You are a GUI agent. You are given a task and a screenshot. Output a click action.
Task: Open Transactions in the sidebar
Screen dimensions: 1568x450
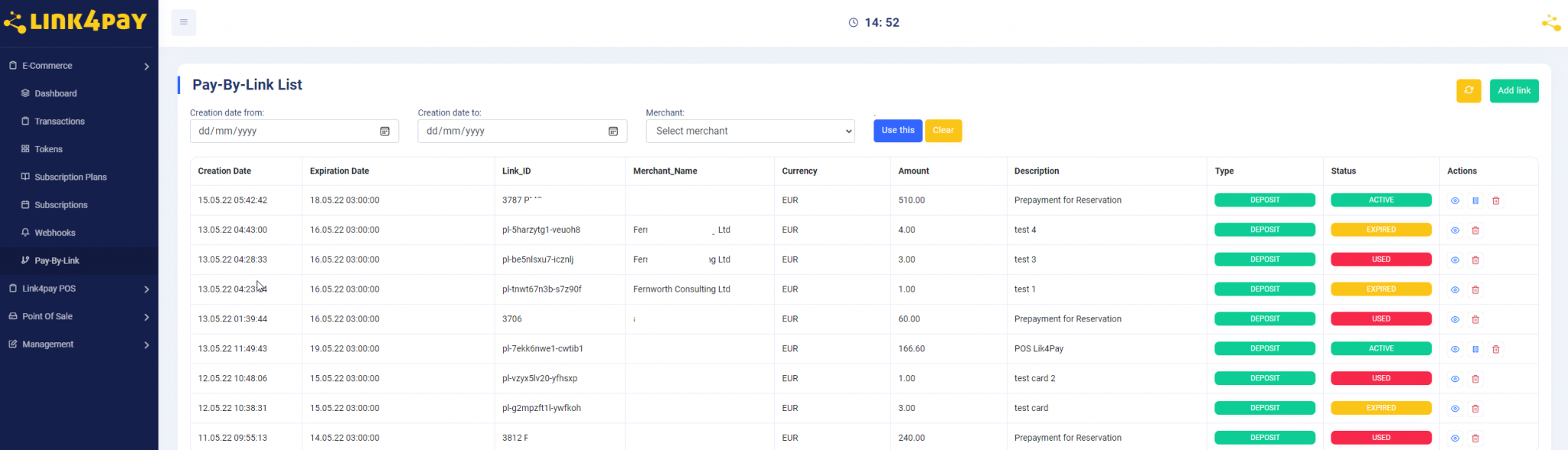point(59,121)
